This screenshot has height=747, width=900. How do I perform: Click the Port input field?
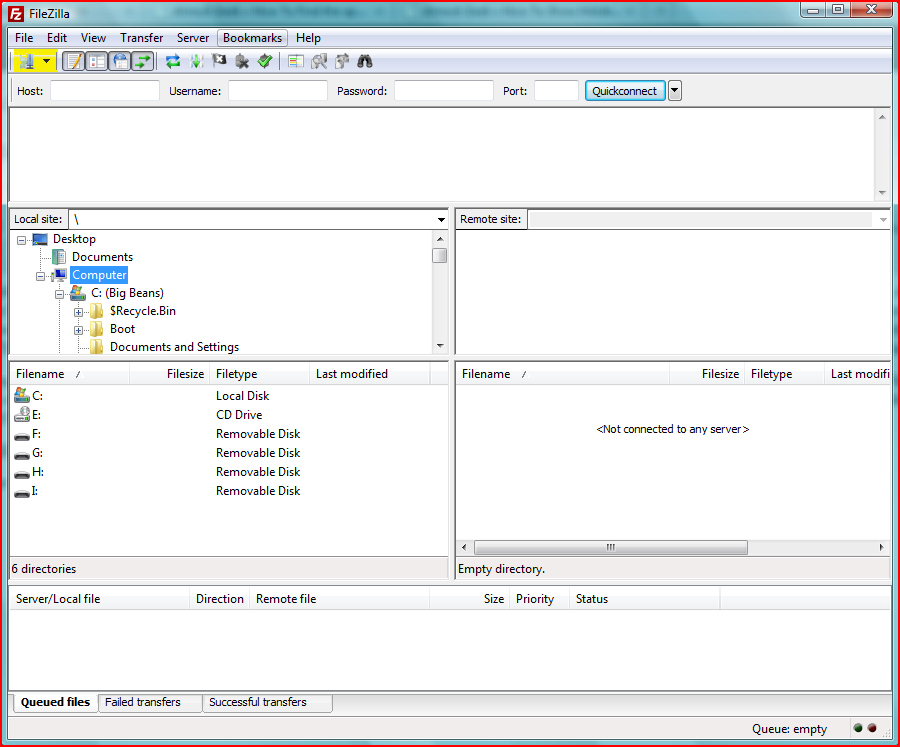coord(556,91)
